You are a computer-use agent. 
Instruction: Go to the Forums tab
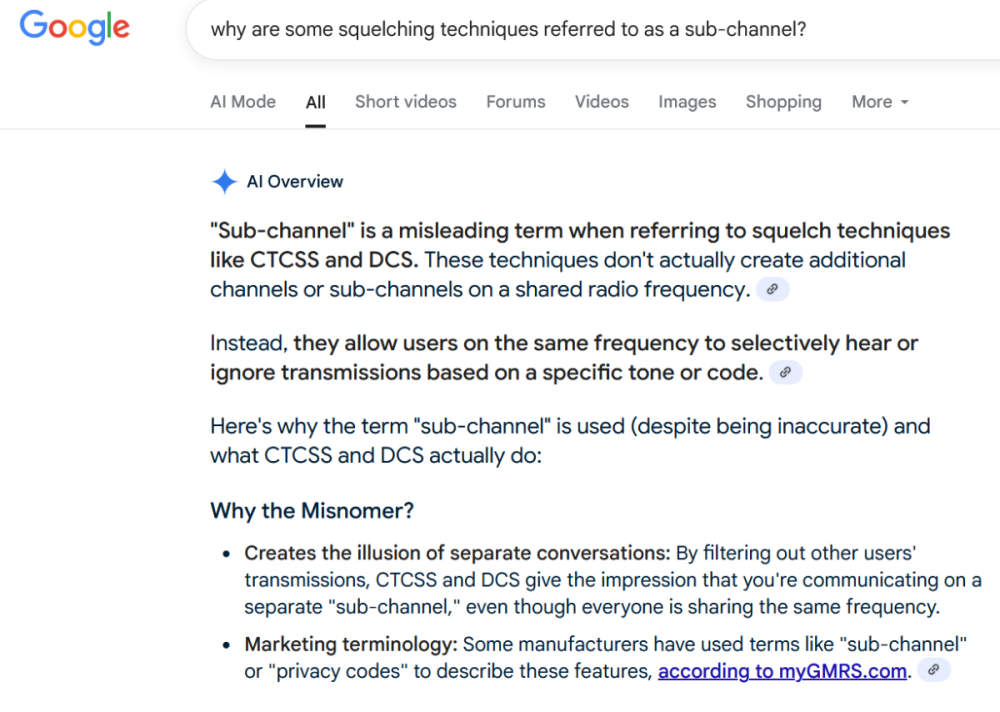click(516, 102)
